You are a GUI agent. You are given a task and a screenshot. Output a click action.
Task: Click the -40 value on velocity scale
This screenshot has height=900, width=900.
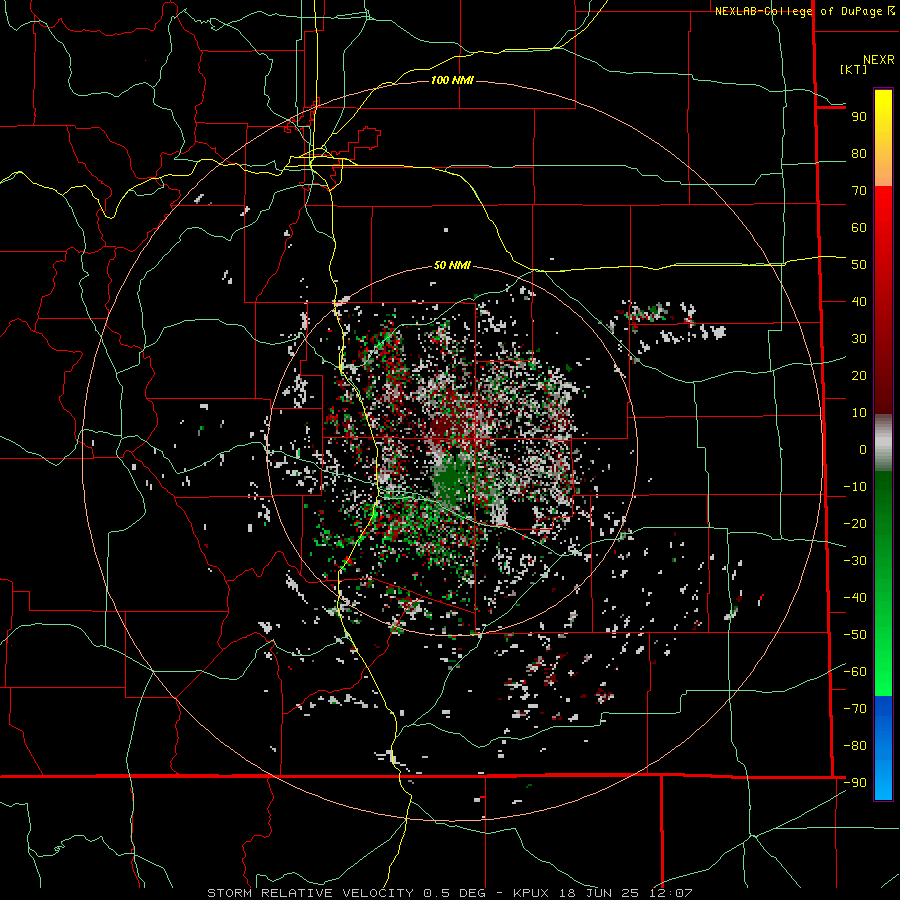pyautogui.click(x=855, y=598)
